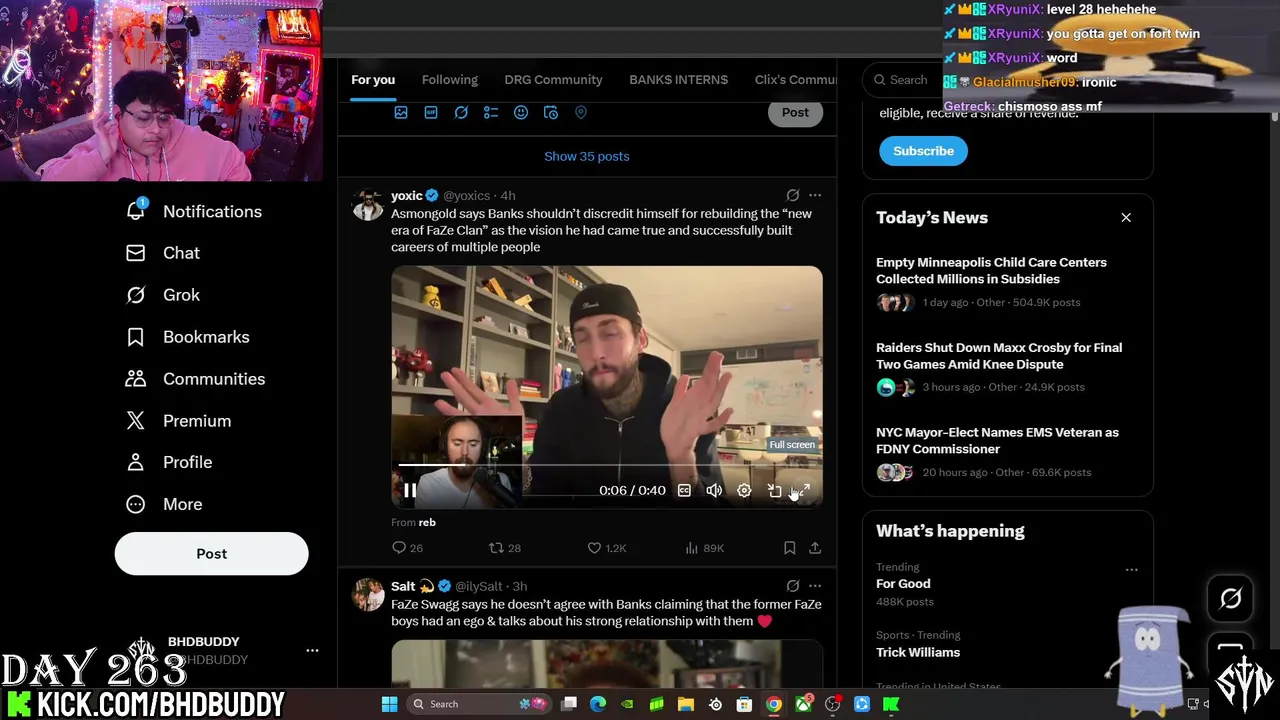Click sidebar large Post button
Screen dimensions: 1280x720
[212, 553]
